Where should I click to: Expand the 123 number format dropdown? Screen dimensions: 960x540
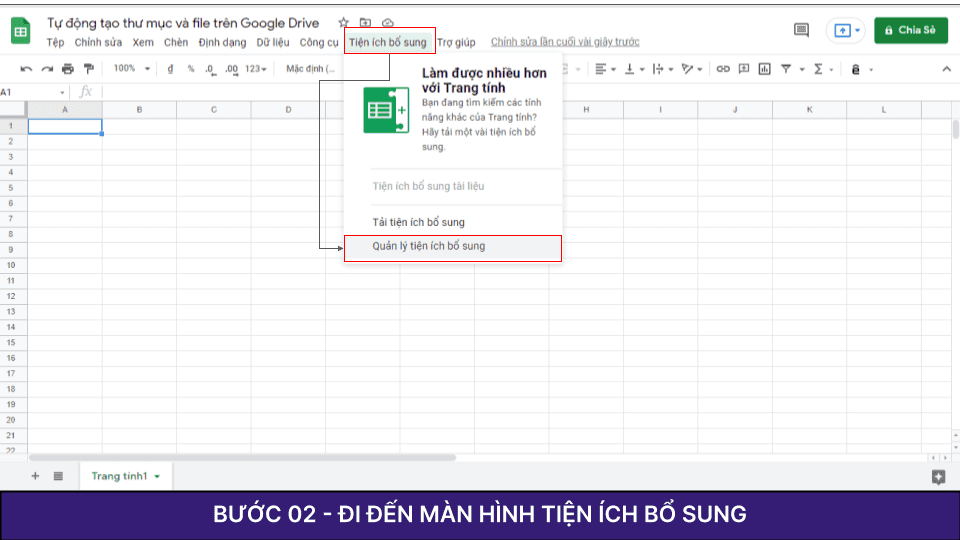257,69
